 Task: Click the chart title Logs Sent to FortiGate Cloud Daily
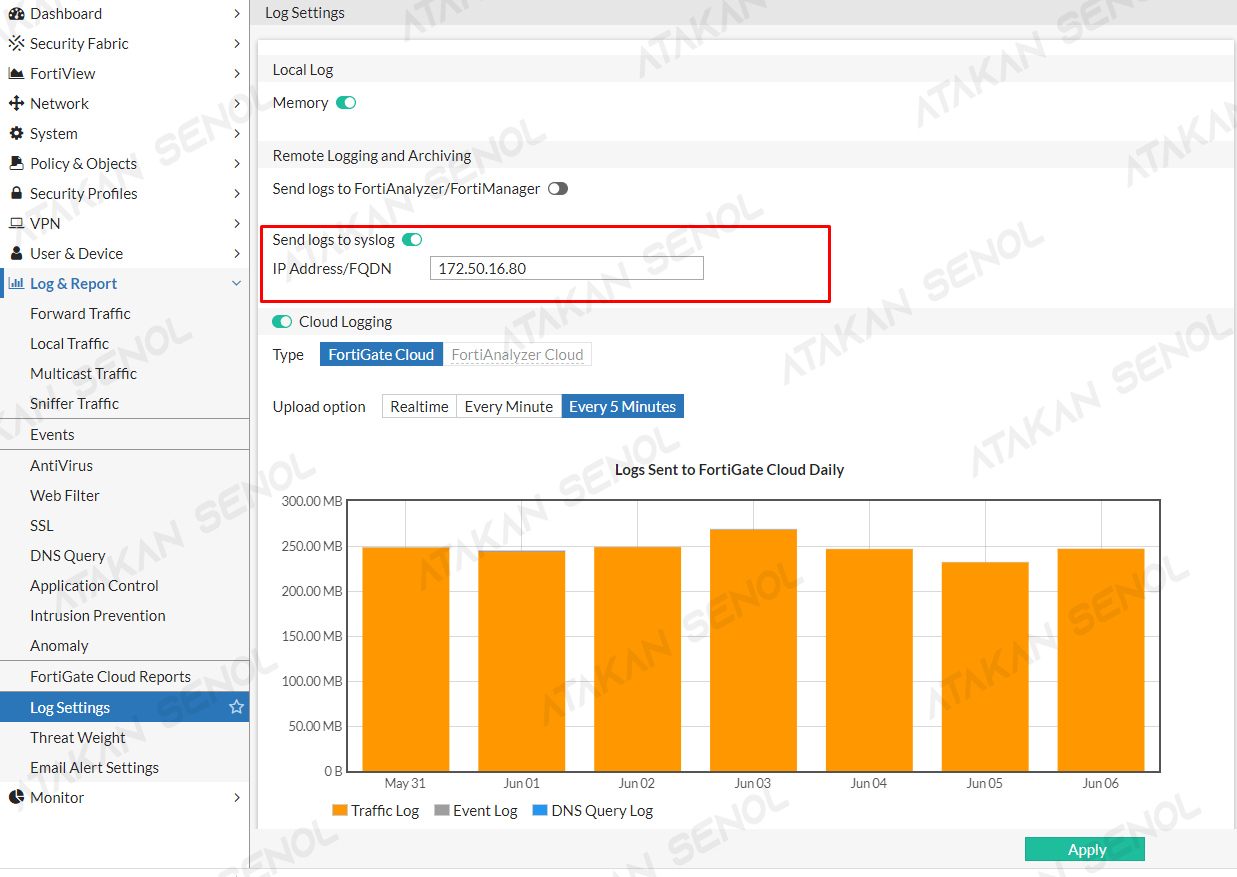730,470
